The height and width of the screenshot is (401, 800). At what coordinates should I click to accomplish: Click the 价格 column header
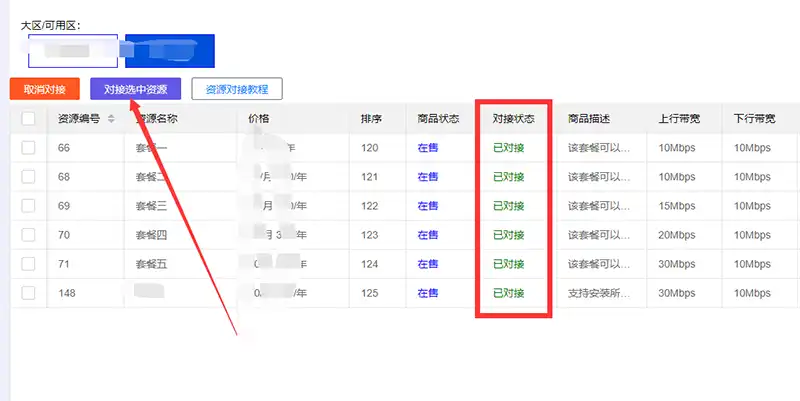tap(259, 119)
